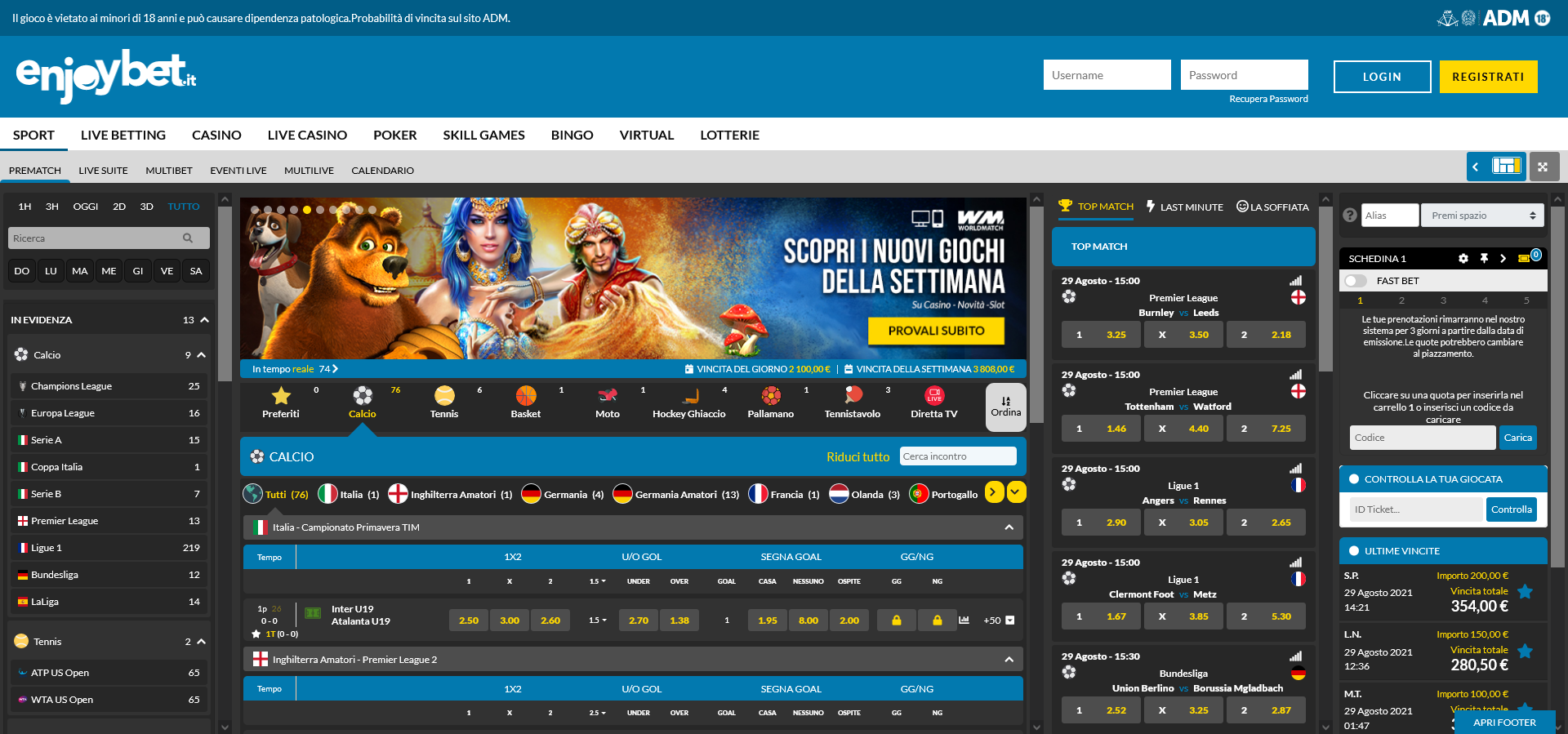Screen dimensions: 1568x734
Task: Click the fullscreen expand icon
Action: point(1543,167)
